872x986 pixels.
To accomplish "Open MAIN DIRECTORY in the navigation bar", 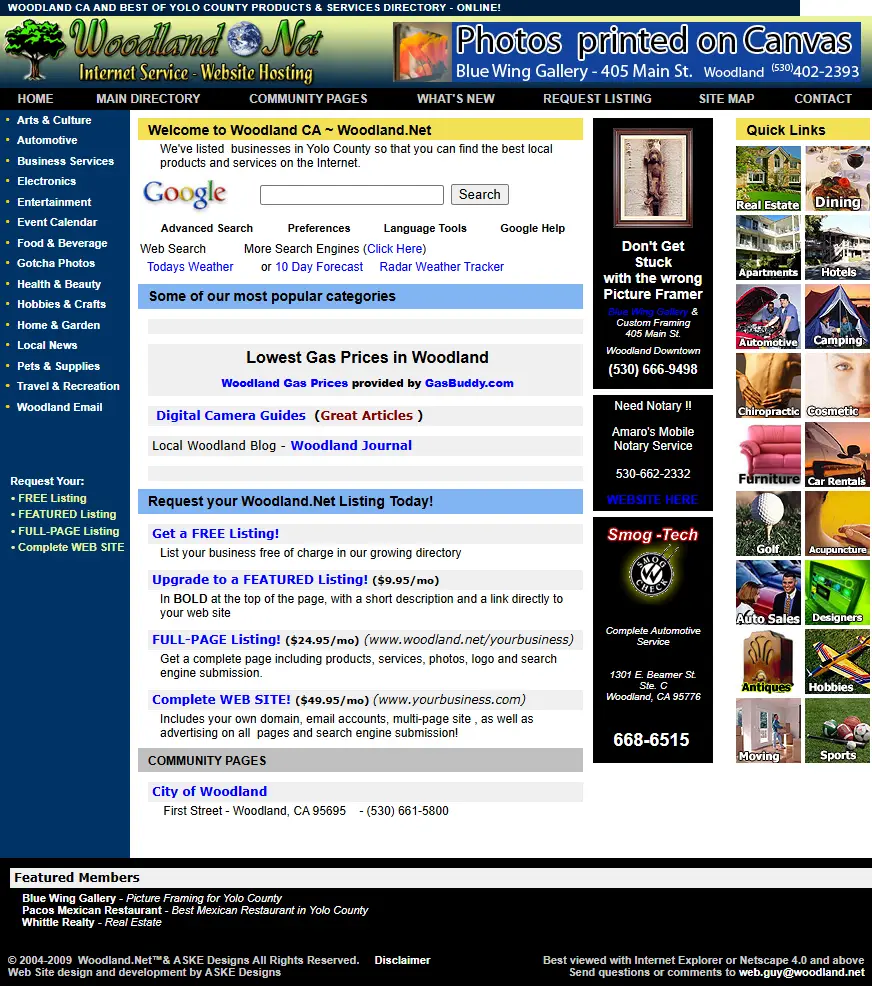I will 148,99.
